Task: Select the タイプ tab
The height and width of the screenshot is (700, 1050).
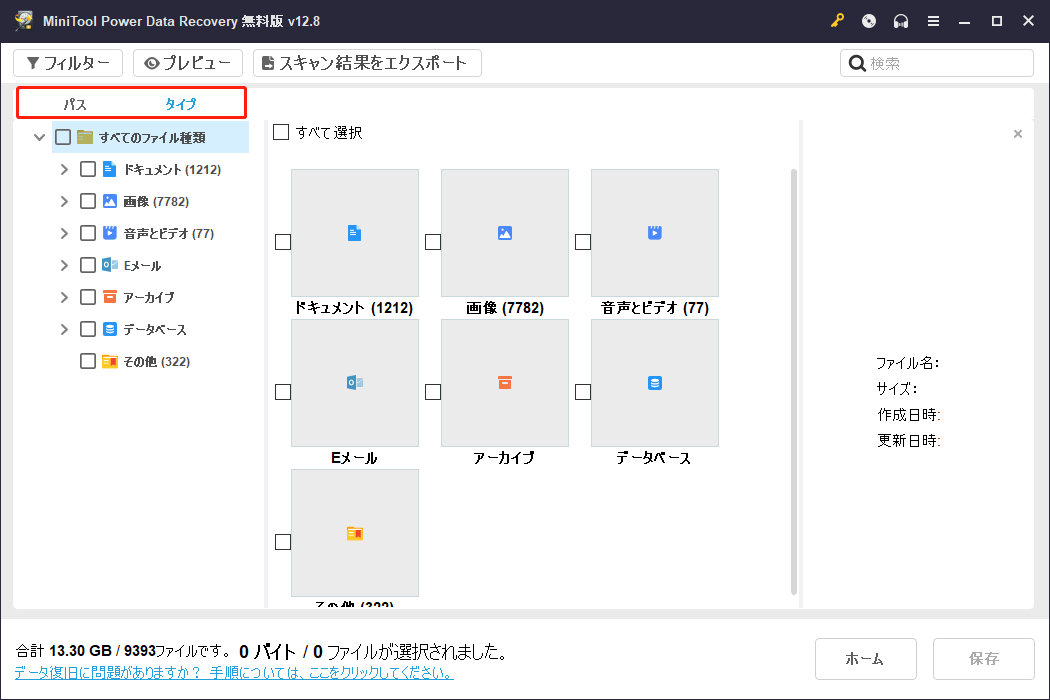Action: pos(183,102)
